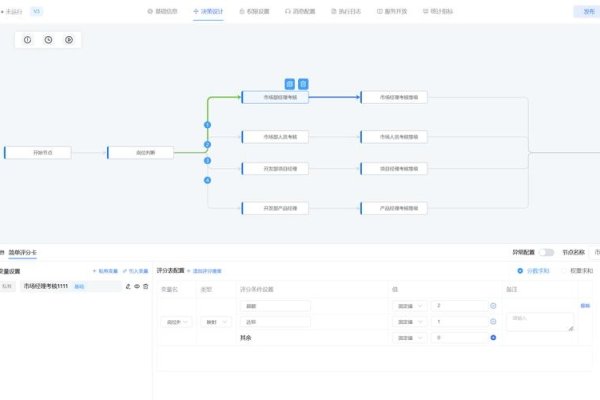Screen dimensions: 600x400
Task: Open the 统计指标 tab
Action: pos(438,11)
